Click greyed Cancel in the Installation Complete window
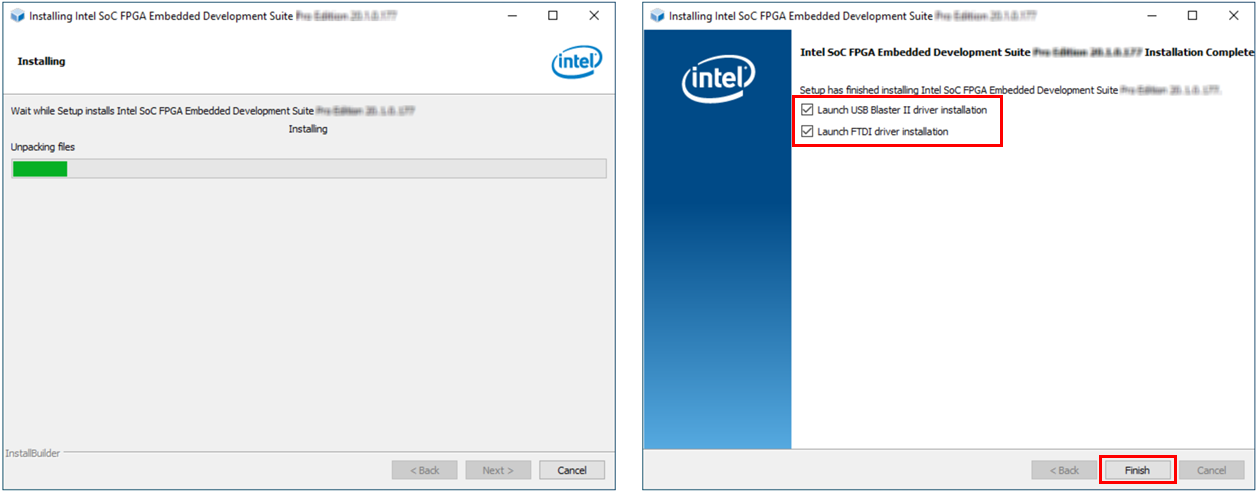 [x=1211, y=470]
